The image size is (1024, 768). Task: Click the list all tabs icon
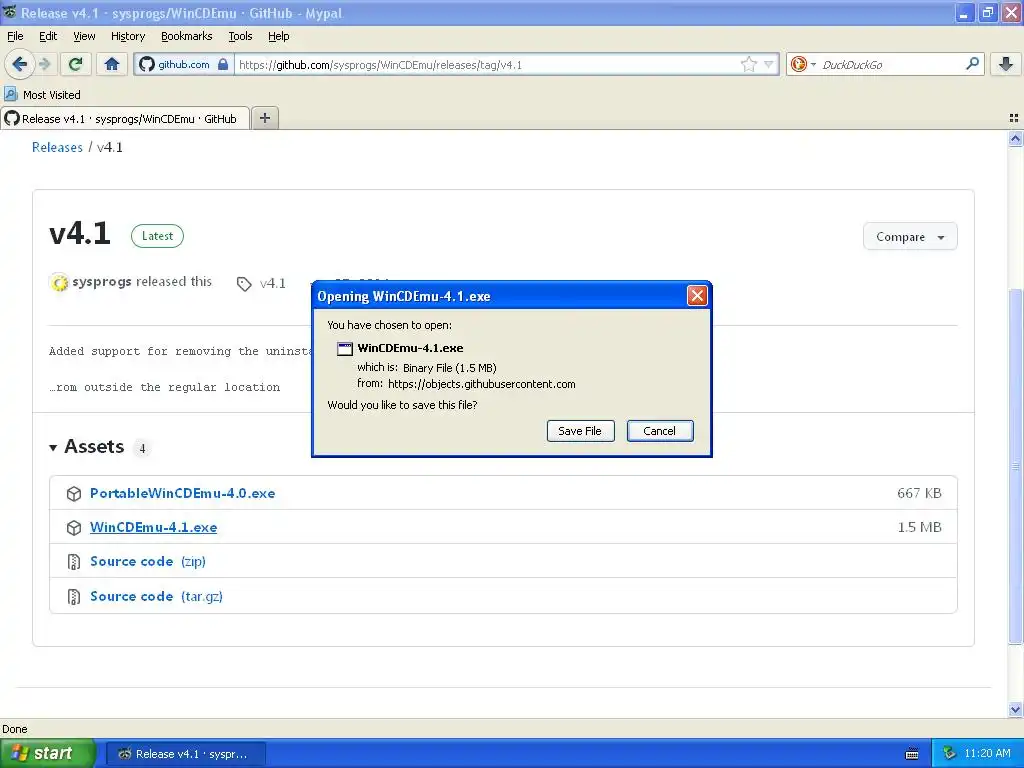click(1014, 118)
